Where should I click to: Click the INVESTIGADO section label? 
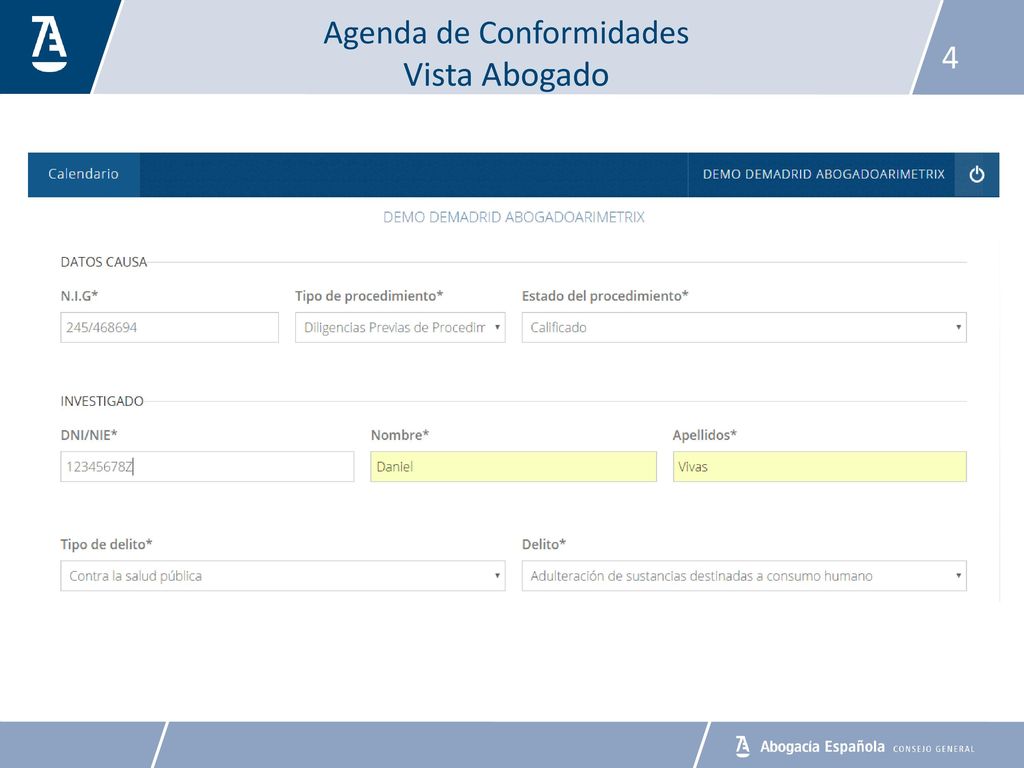102,401
